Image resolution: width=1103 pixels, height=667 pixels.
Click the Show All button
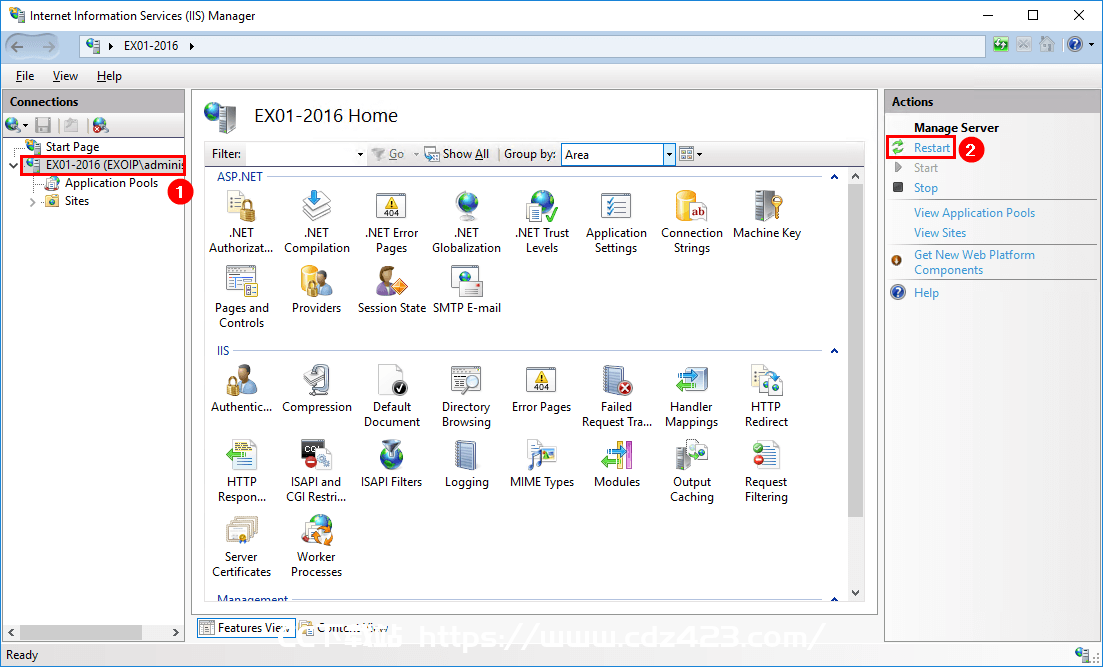(x=457, y=154)
